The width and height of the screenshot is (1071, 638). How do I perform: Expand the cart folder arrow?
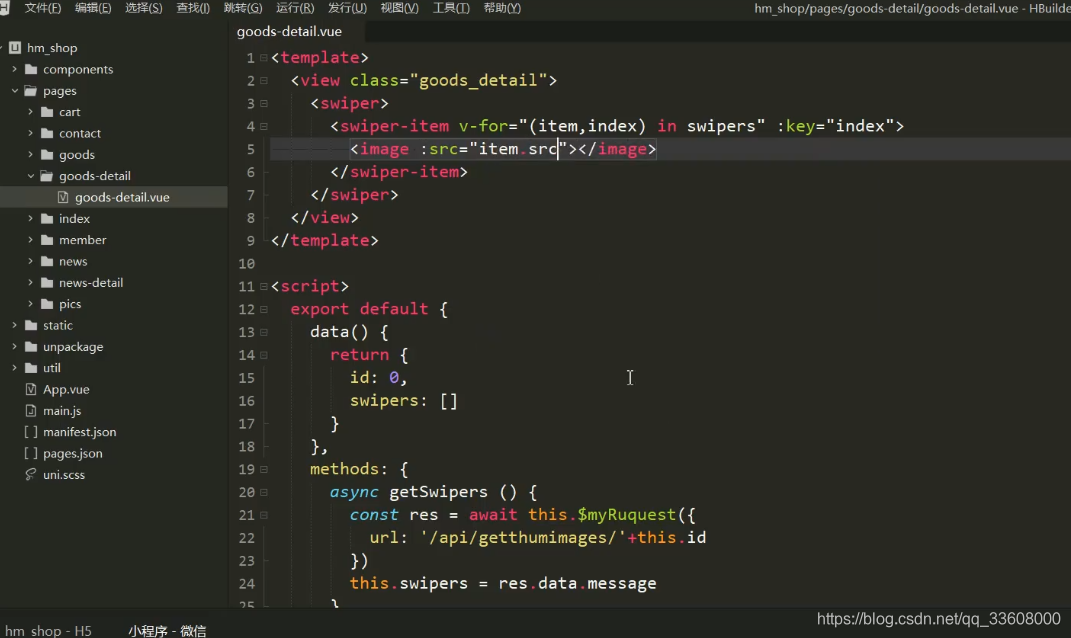(30, 111)
